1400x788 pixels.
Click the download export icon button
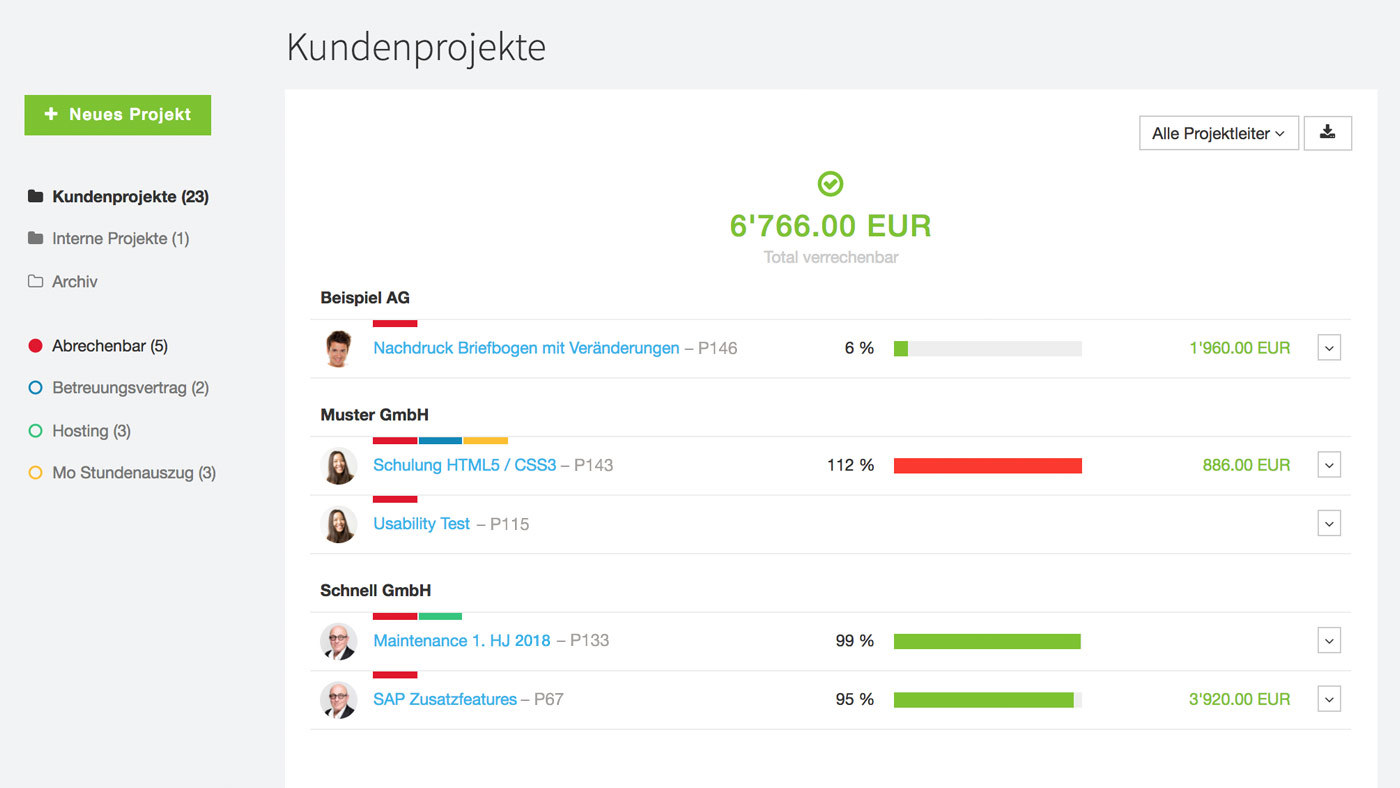pyautogui.click(x=1327, y=133)
